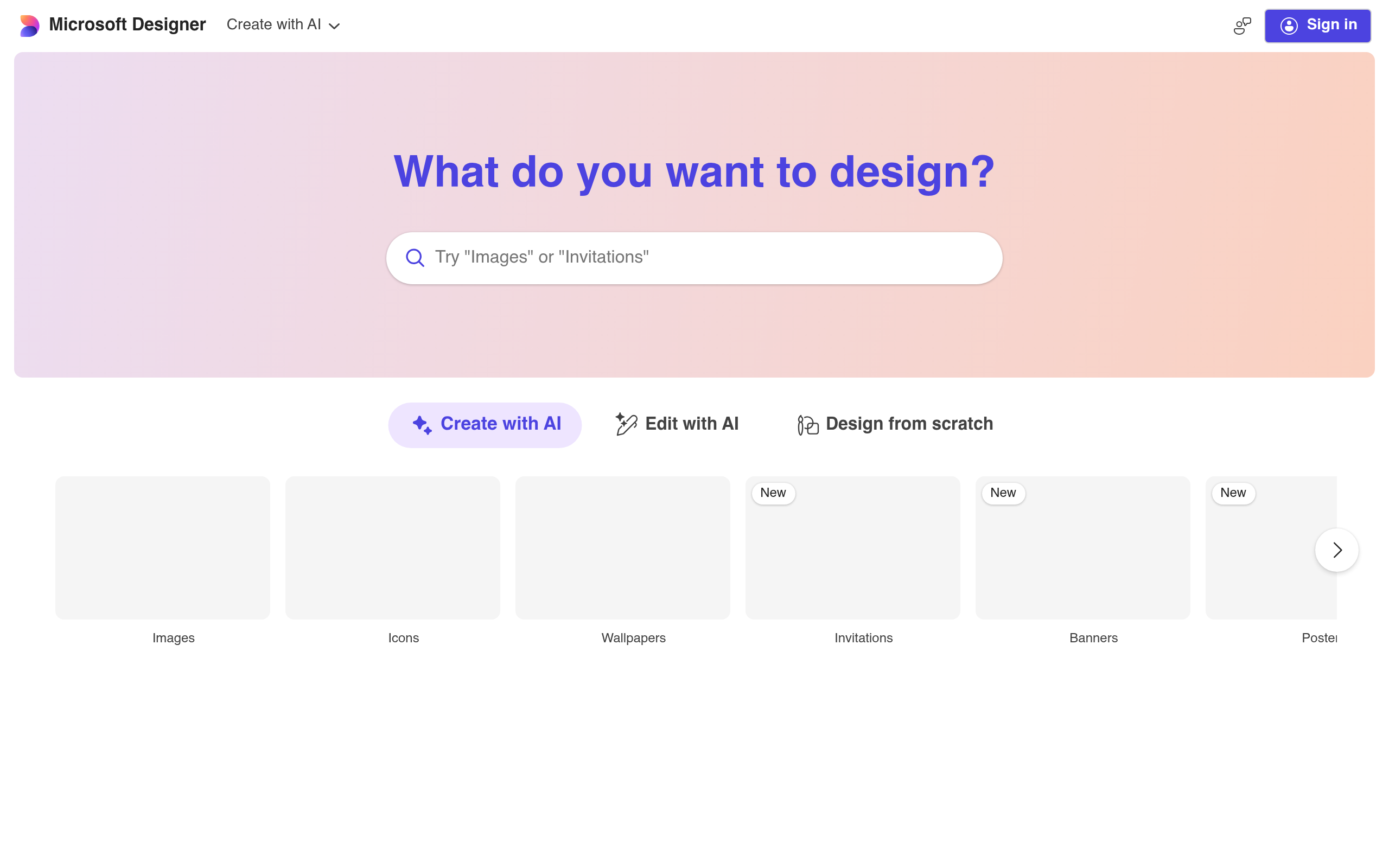
Task: Open the Images category card
Action: (162, 548)
